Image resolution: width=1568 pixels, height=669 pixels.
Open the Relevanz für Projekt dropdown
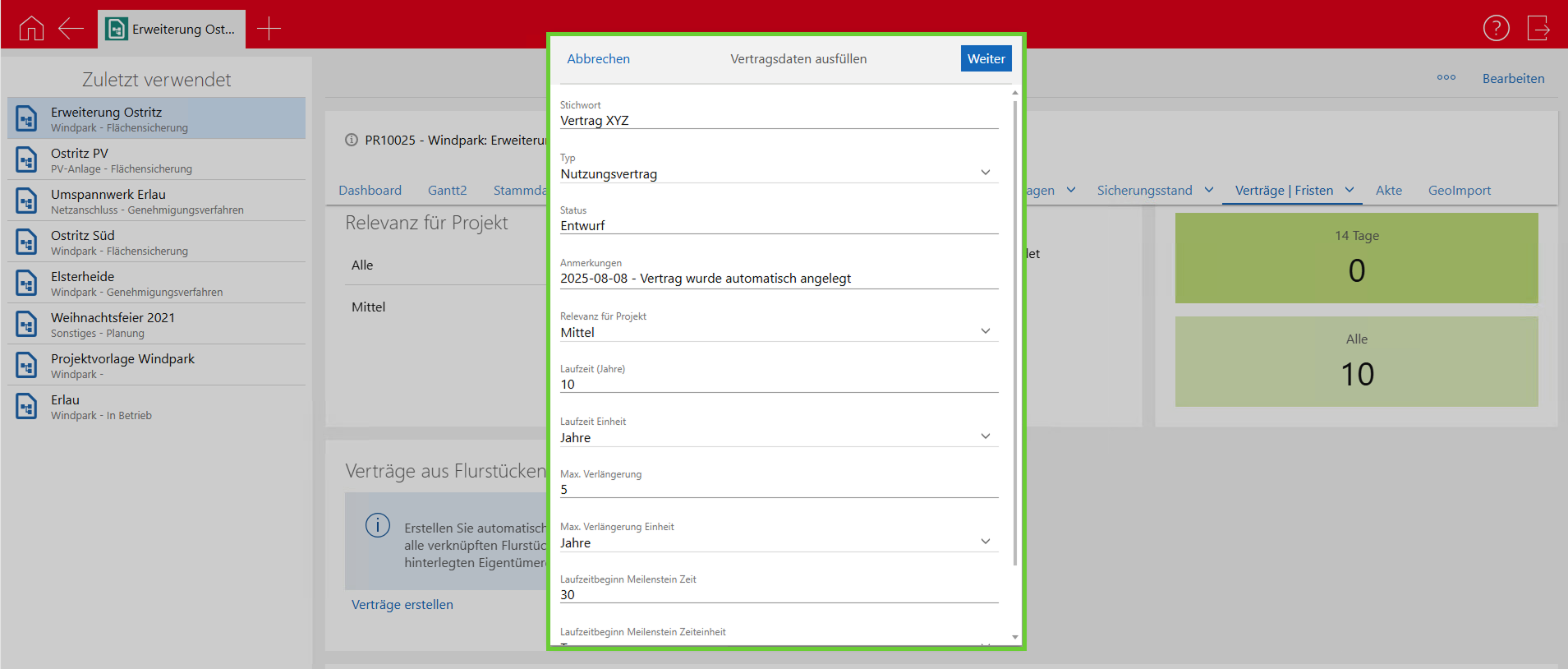pyautogui.click(x=985, y=331)
